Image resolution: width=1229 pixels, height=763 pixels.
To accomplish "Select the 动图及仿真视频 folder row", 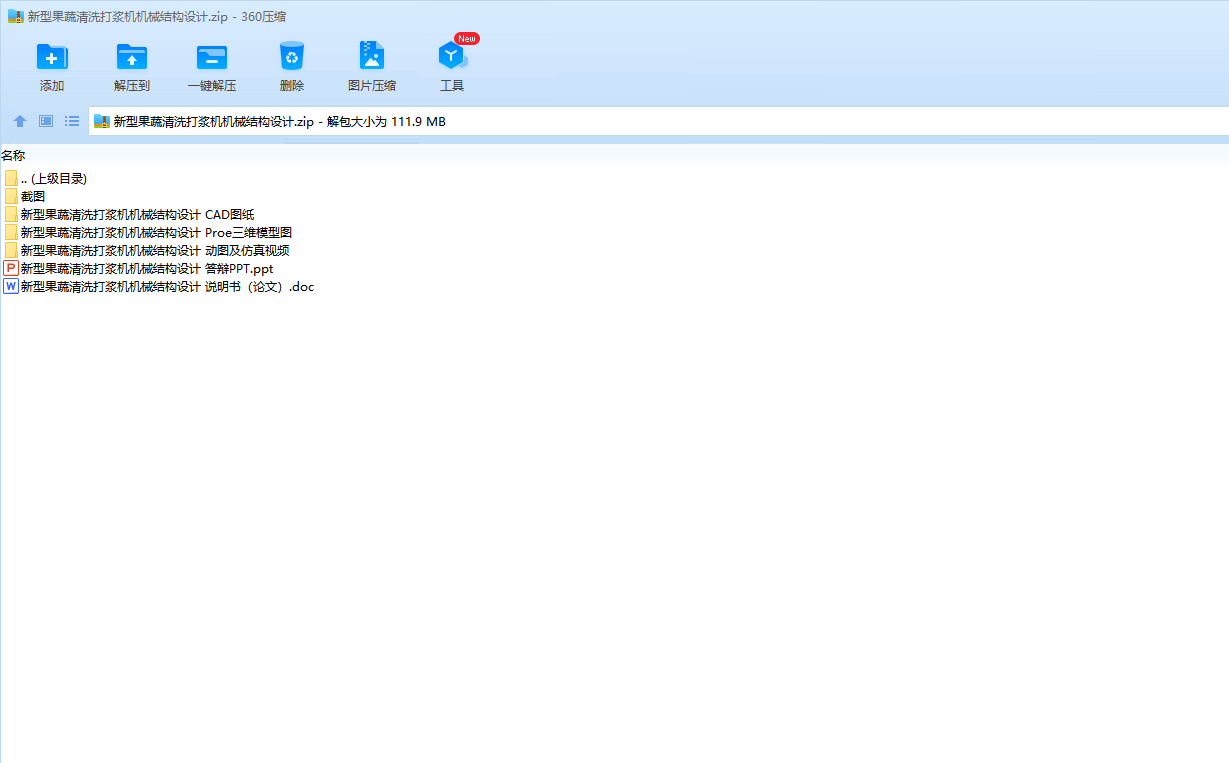I will tap(147, 250).
